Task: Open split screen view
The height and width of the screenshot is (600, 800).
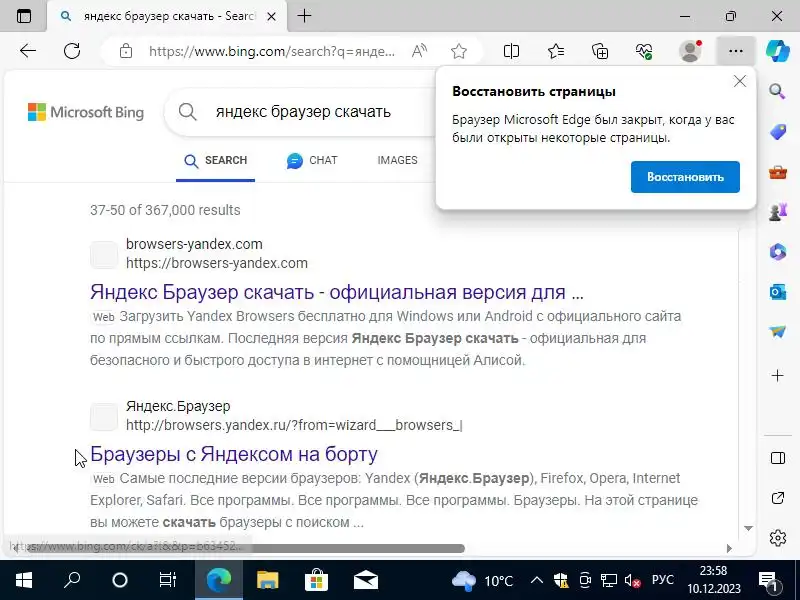Action: click(x=511, y=51)
